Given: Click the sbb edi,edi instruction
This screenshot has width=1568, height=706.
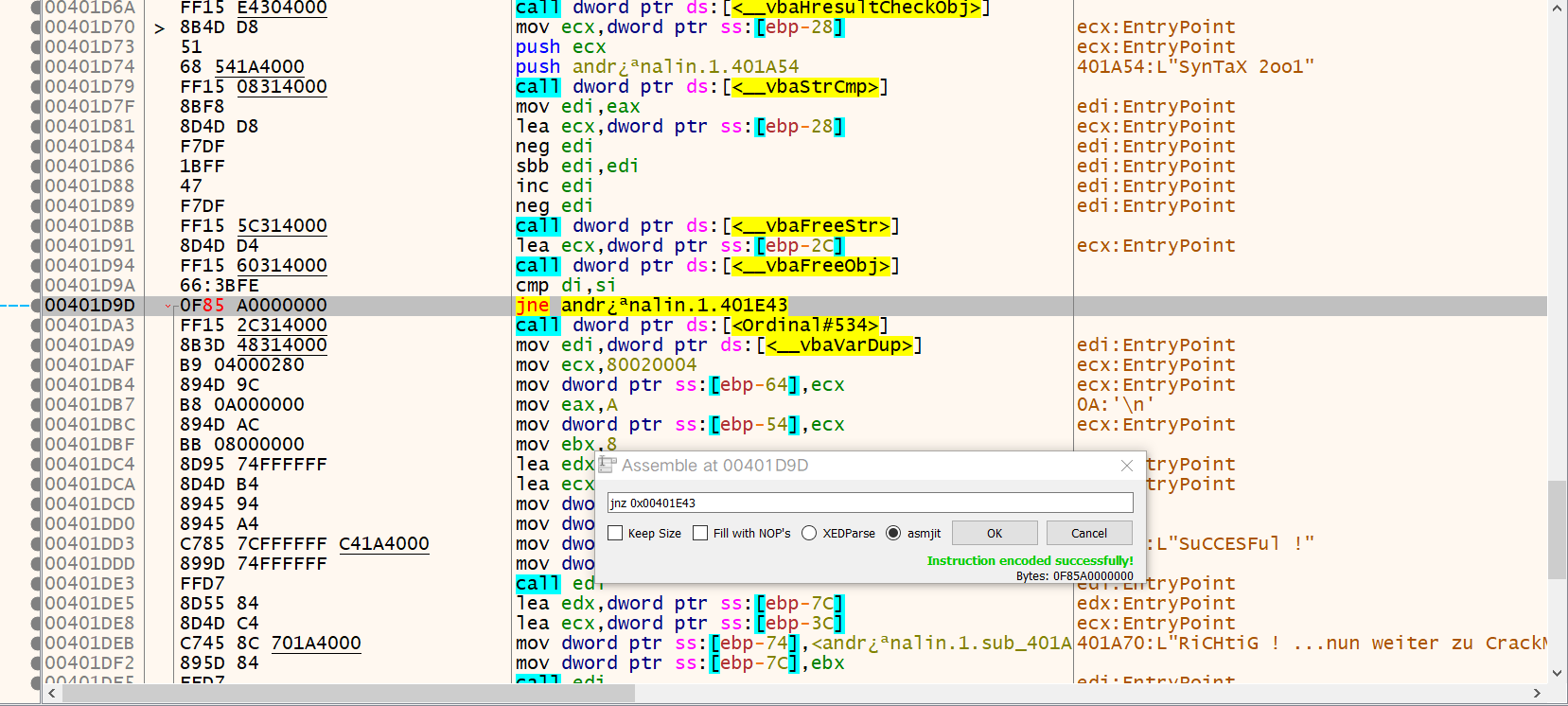Looking at the screenshot, I should pyautogui.click(x=577, y=167).
